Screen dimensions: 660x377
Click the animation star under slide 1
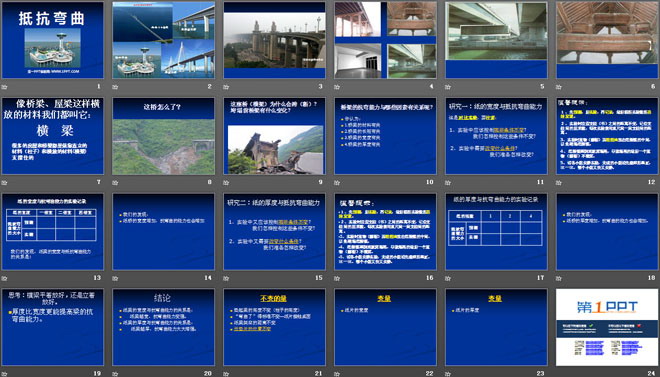pos(5,87)
